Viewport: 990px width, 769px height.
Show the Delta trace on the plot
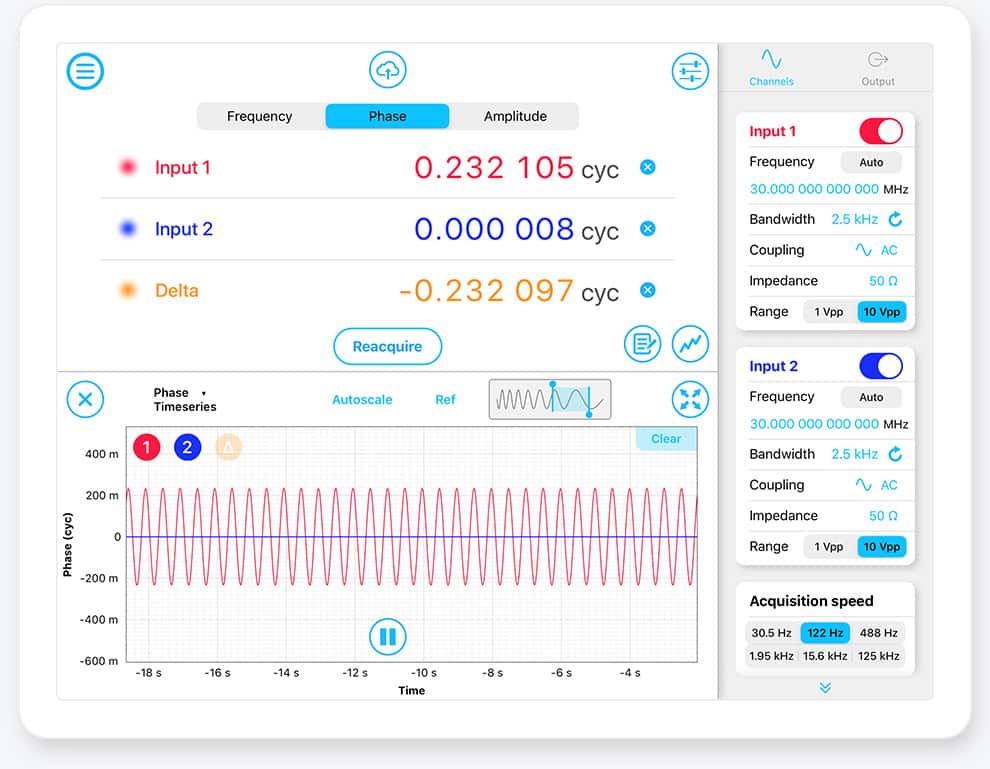tap(227, 447)
